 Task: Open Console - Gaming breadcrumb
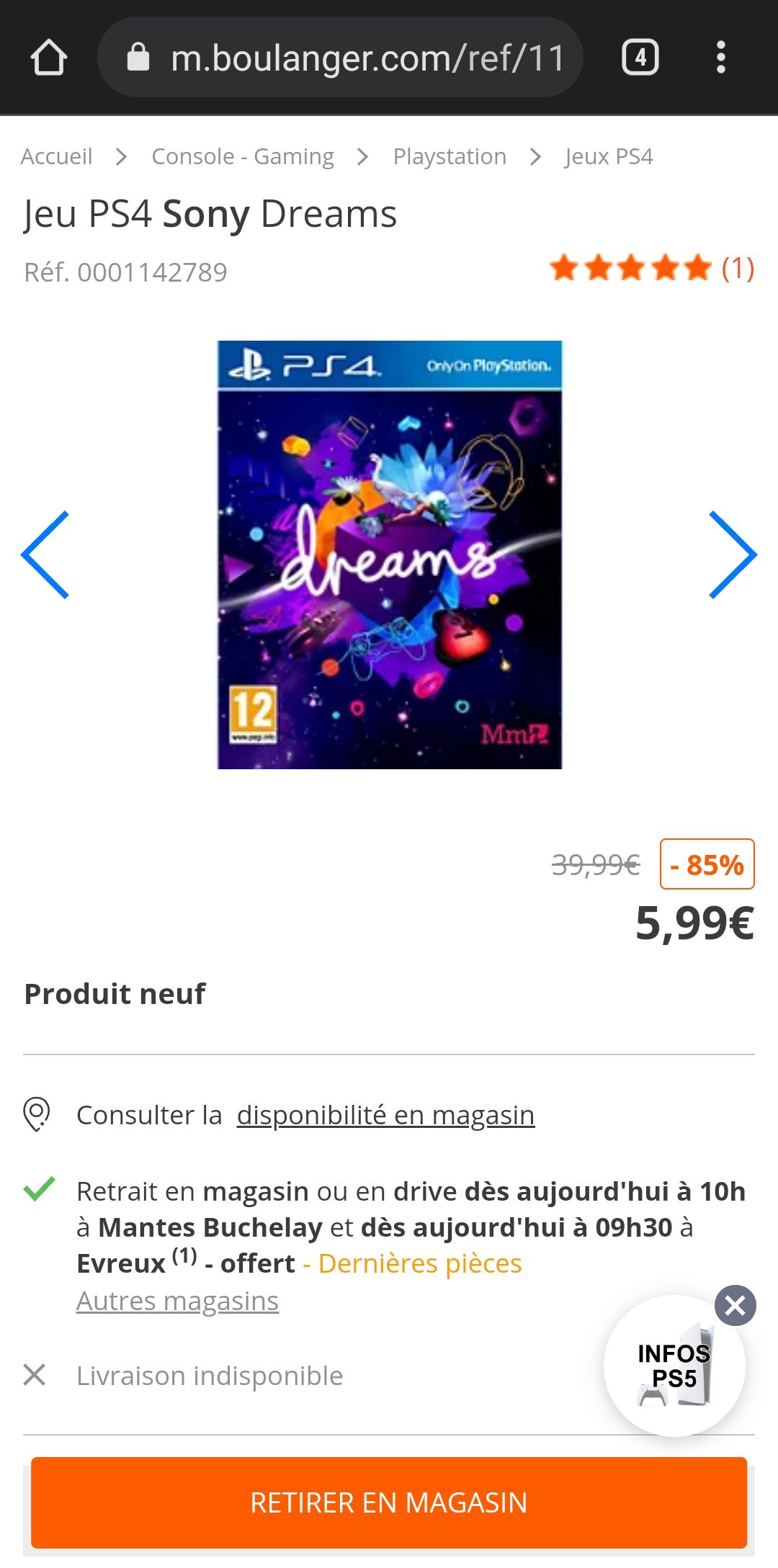243,156
